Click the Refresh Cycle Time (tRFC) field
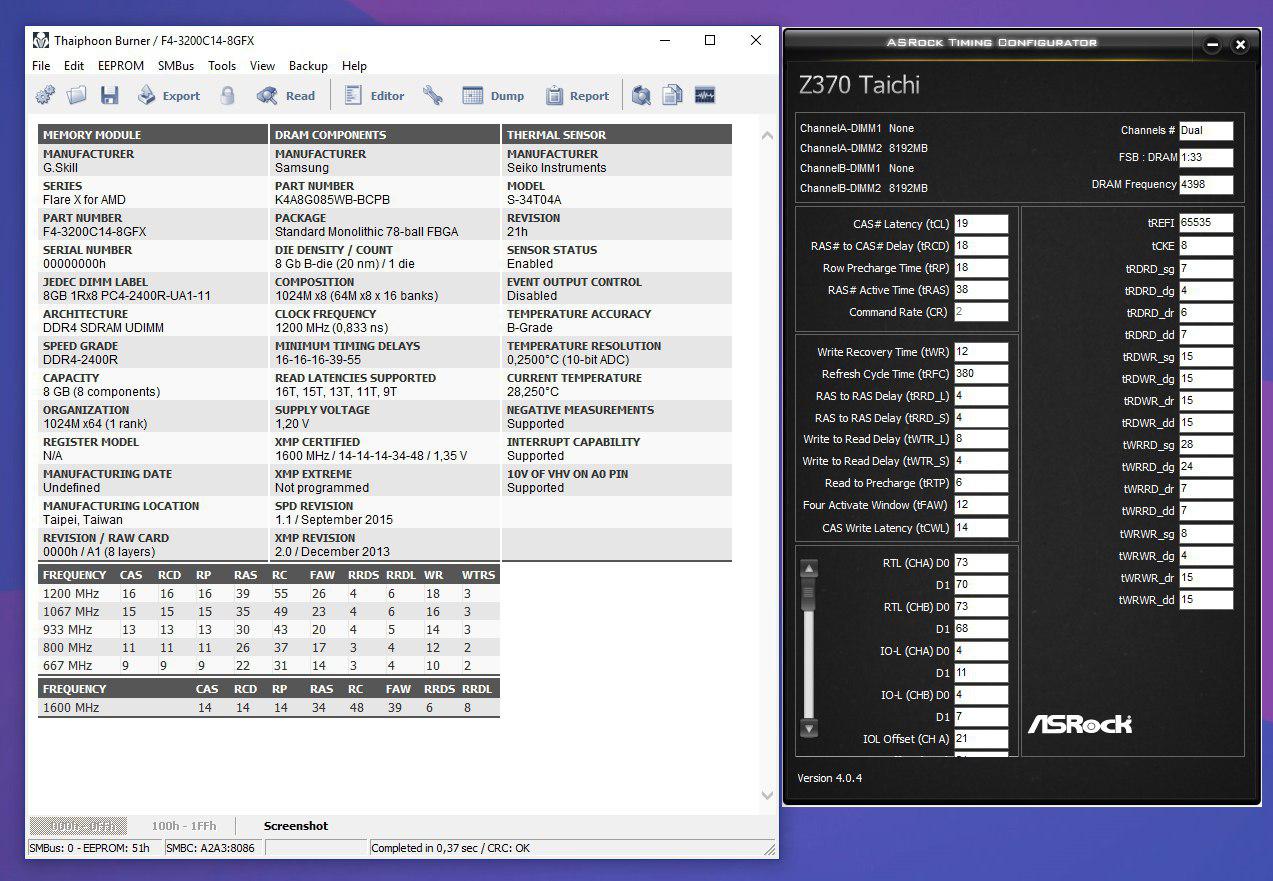1273x881 pixels. coord(981,374)
